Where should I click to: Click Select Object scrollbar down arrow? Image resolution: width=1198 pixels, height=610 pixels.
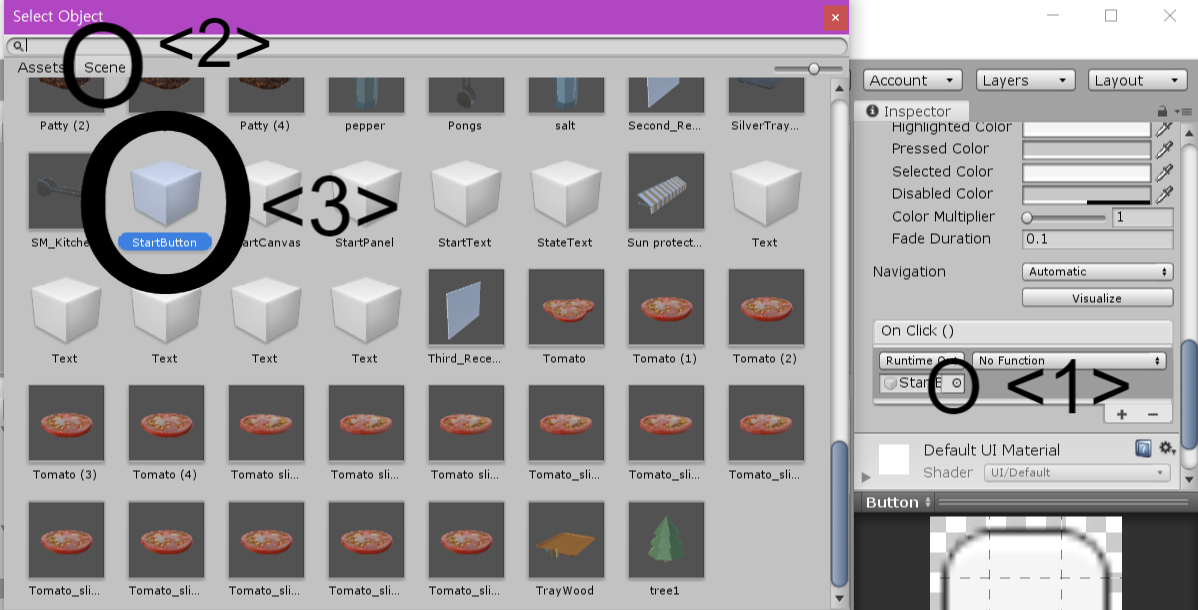[x=839, y=599]
